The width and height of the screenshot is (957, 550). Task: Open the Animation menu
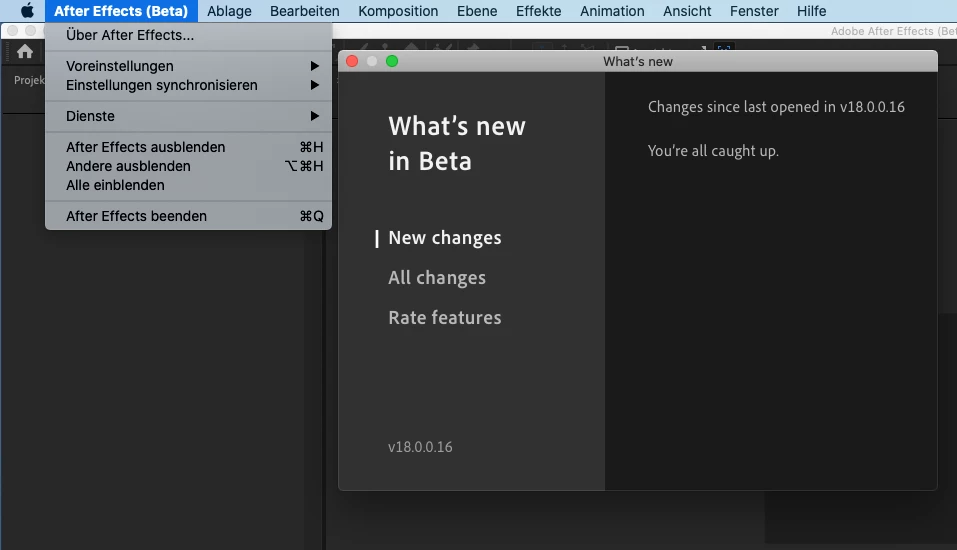tap(612, 11)
